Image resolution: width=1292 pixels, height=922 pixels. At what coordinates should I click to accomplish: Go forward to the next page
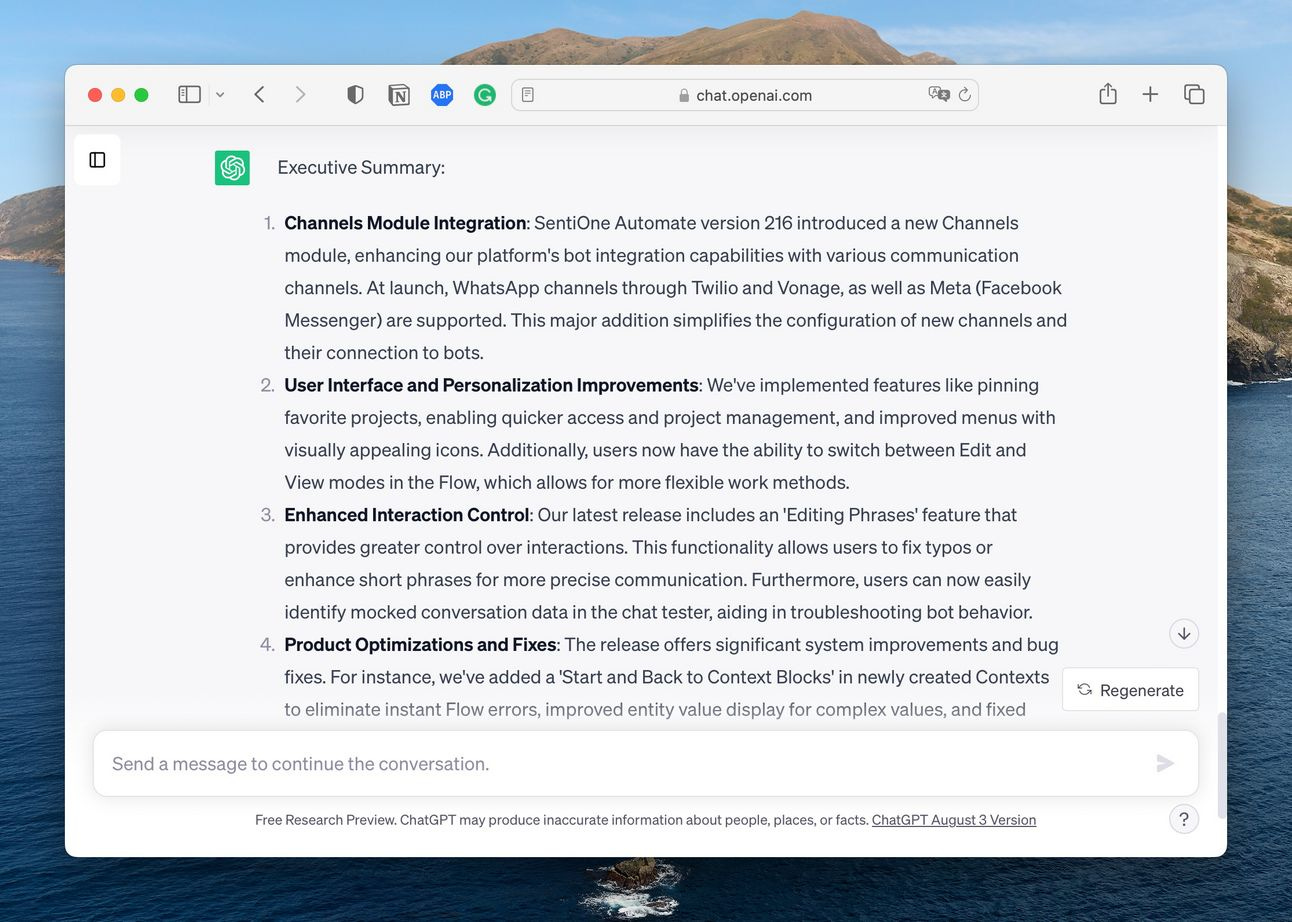point(300,95)
